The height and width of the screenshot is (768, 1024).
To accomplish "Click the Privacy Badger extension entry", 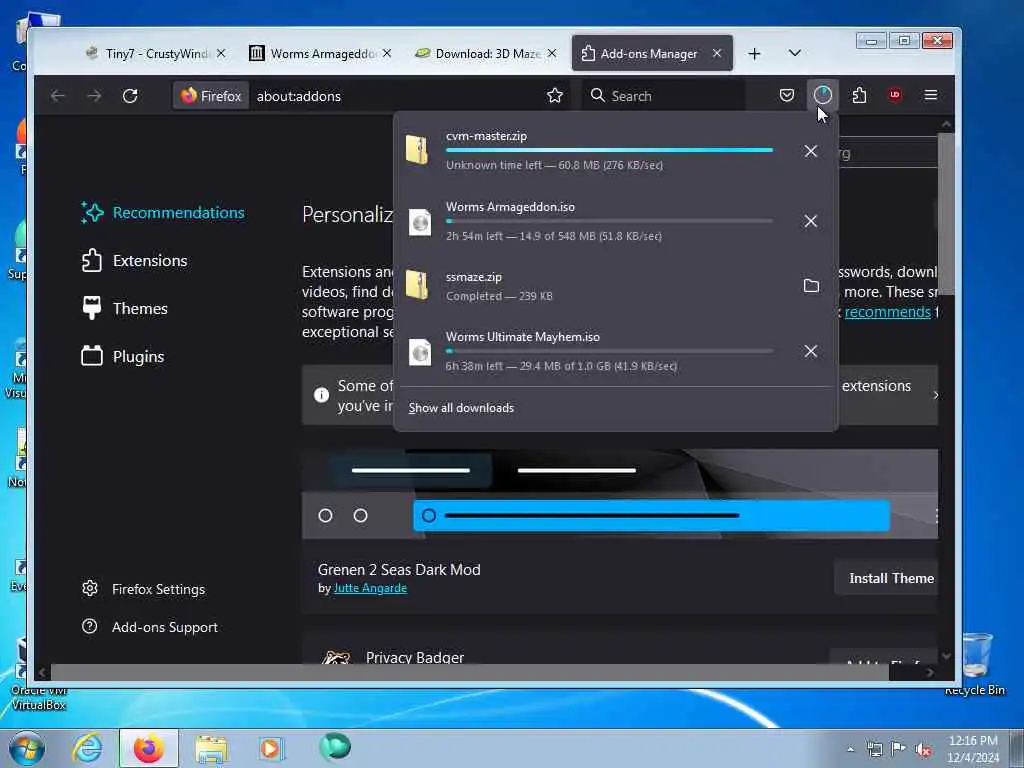I will click(x=415, y=657).
